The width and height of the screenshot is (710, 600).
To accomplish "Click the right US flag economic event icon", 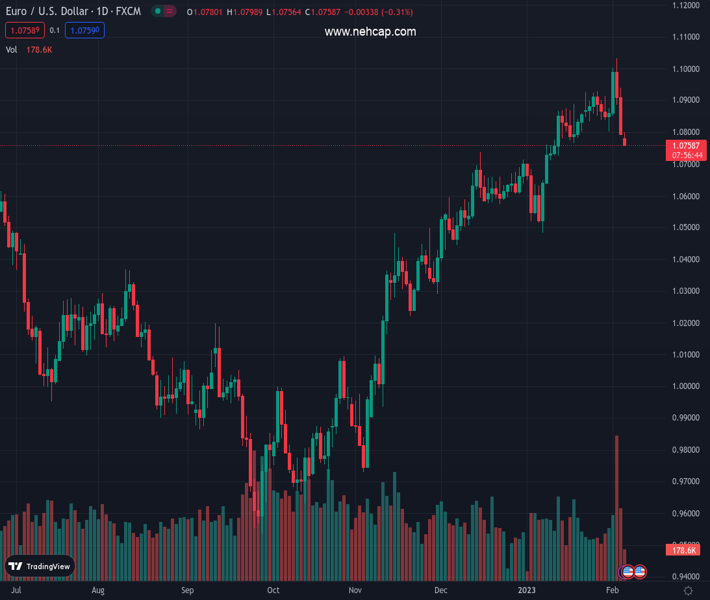I will (x=639, y=571).
